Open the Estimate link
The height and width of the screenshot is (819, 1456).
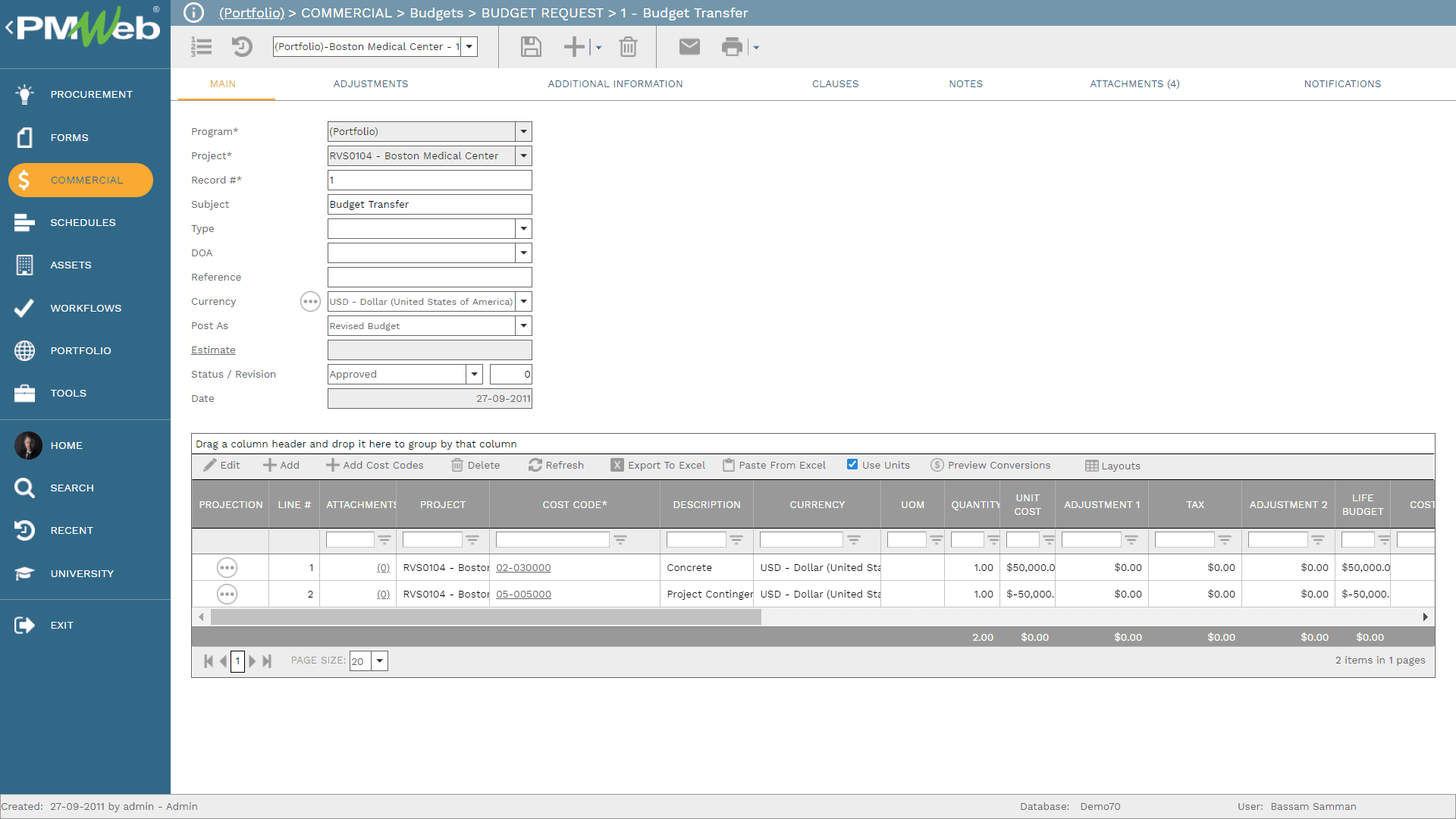coord(213,350)
